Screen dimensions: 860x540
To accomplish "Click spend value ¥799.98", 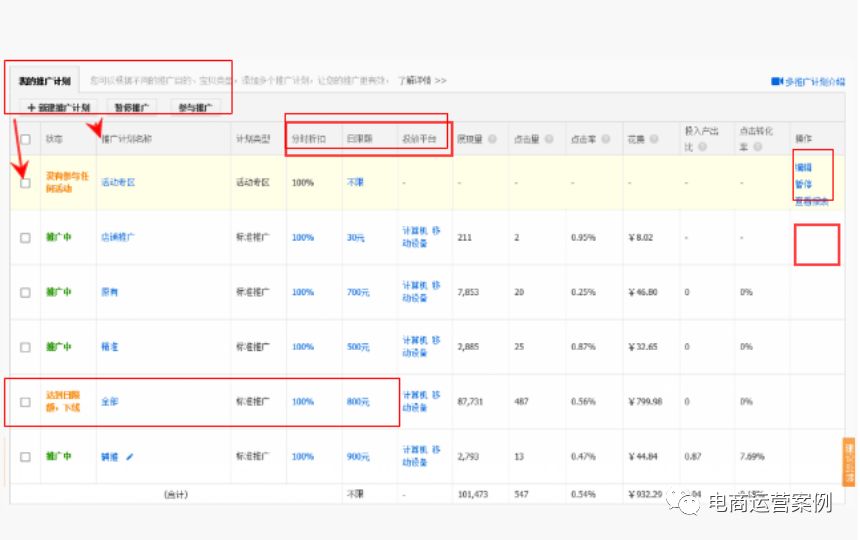I will click(646, 402).
